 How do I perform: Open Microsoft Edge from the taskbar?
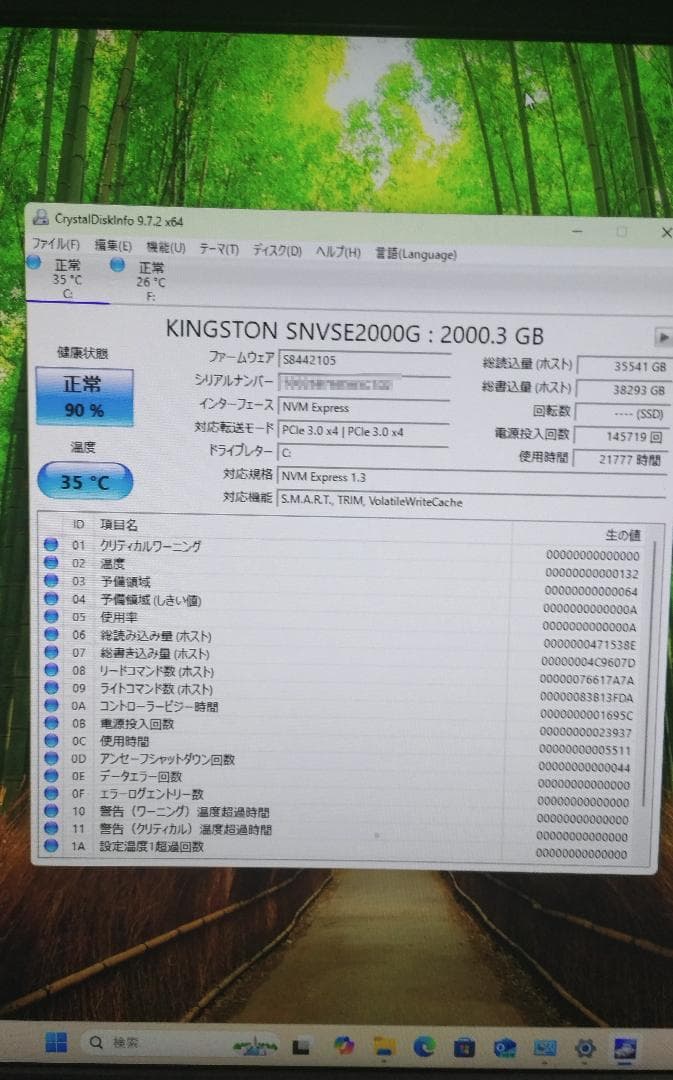[x=424, y=1048]
